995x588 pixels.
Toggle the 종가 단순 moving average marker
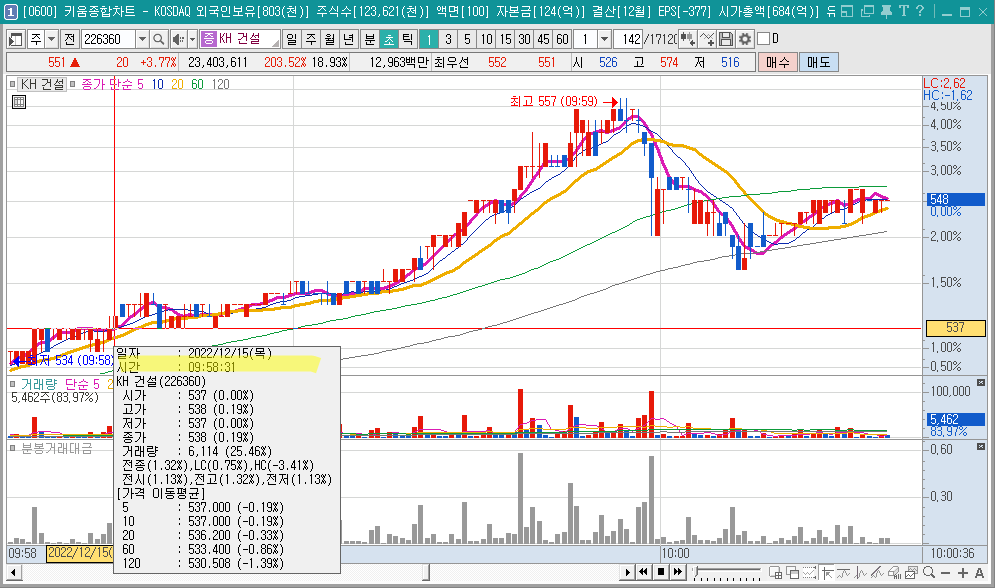pyautogui.click(x=73, y=84)
